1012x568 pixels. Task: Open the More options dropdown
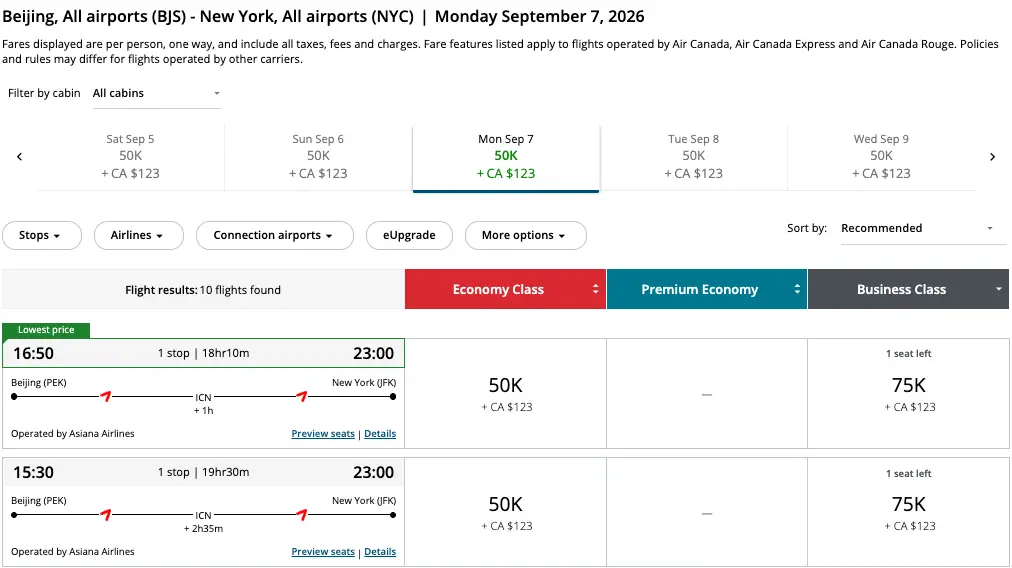(x=525, y=236)
